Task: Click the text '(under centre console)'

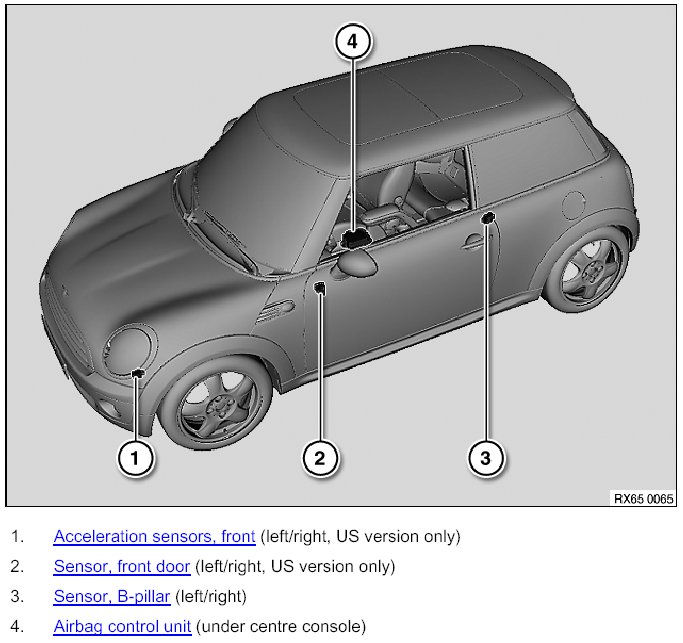Action: (281, 626)
